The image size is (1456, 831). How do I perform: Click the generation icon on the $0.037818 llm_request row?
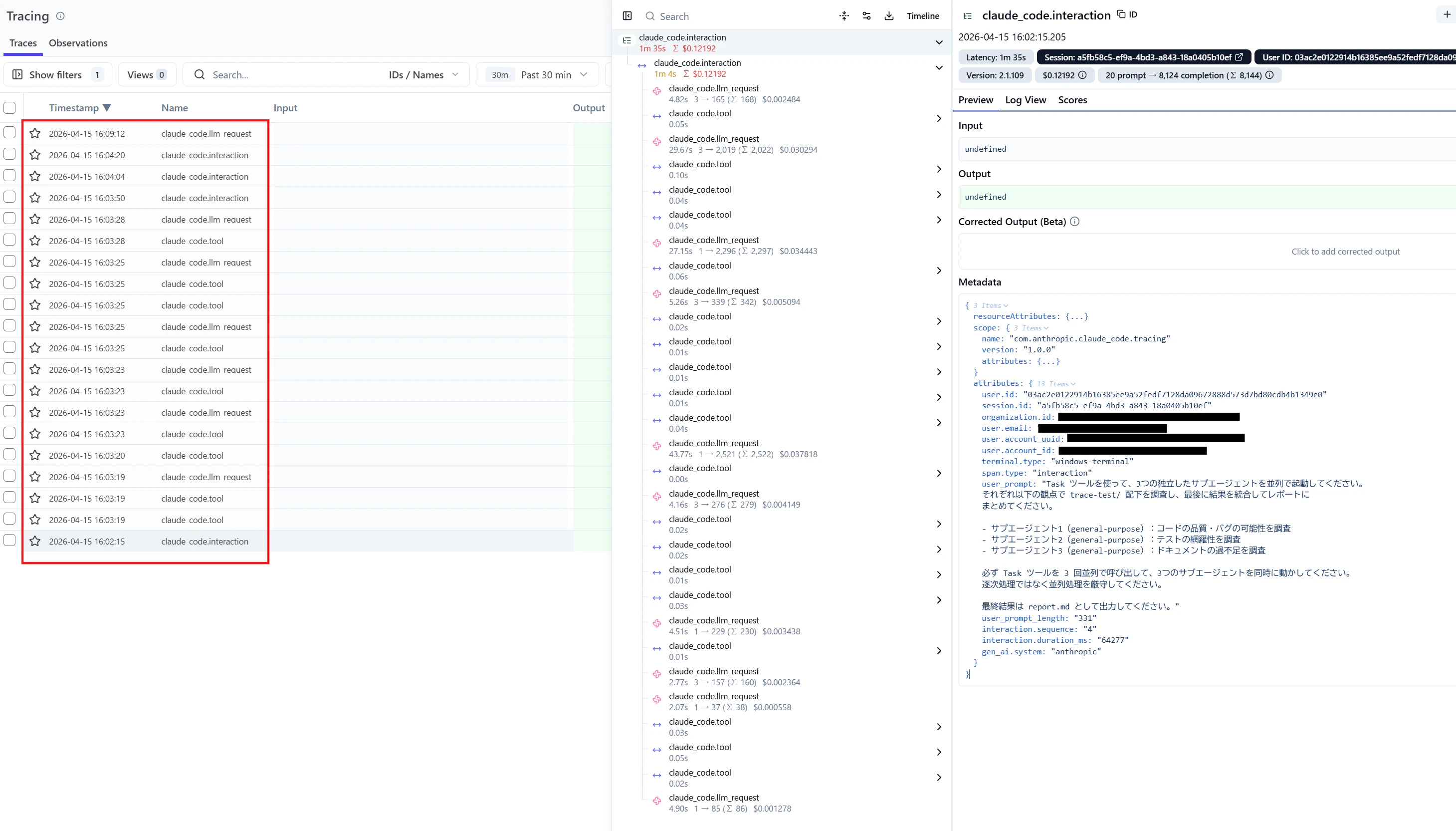click(657, 446)
